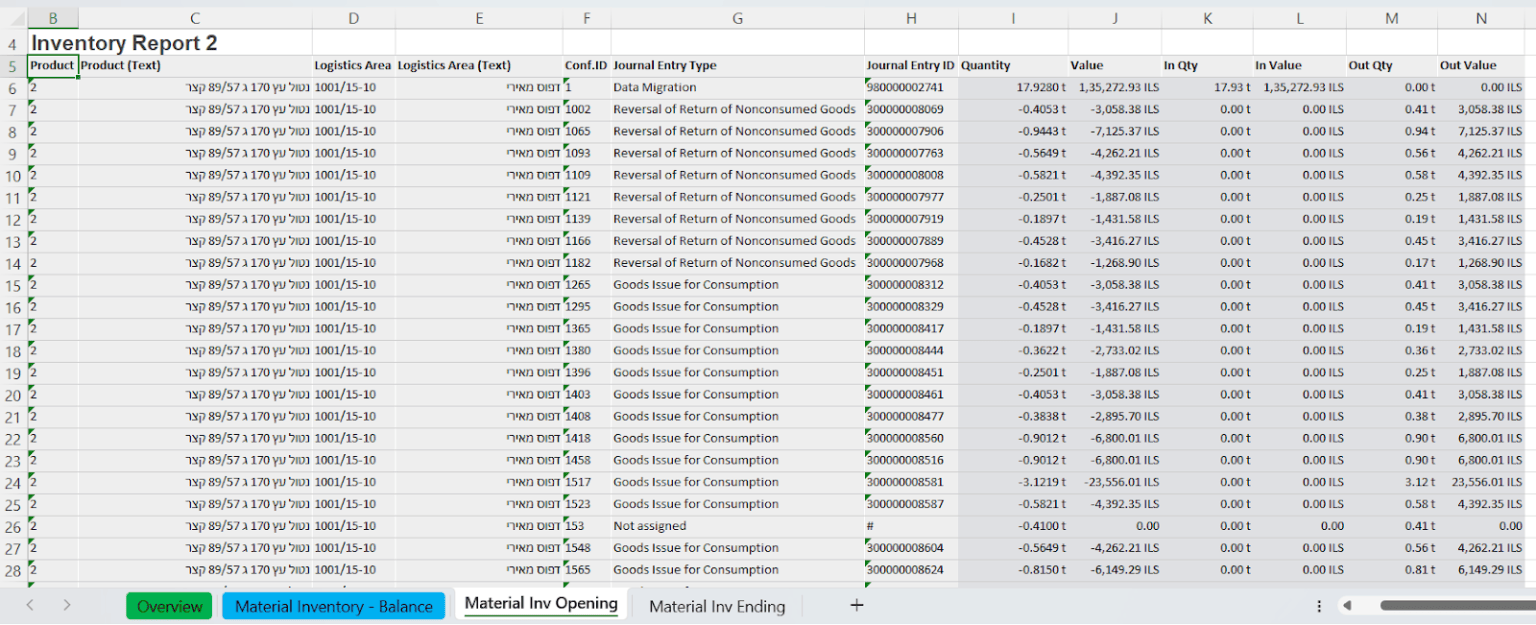The image size is (1536, 625).
Task: Select Out Value cell 23,556.01 ILS
Action: pos(1481,483)
